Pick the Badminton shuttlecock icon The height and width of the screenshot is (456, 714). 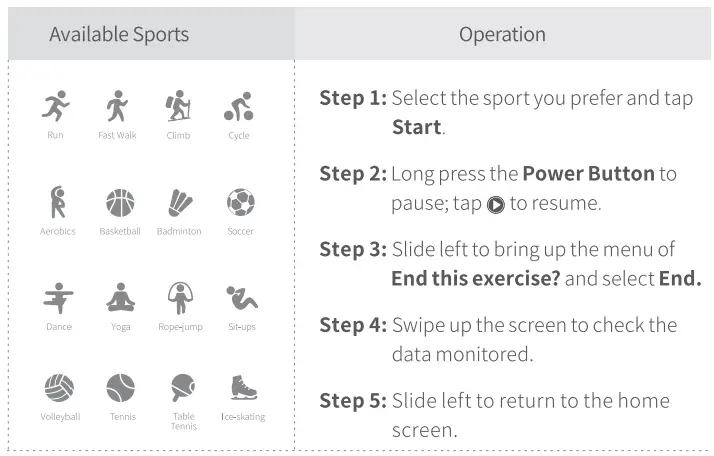click(179, 203)
